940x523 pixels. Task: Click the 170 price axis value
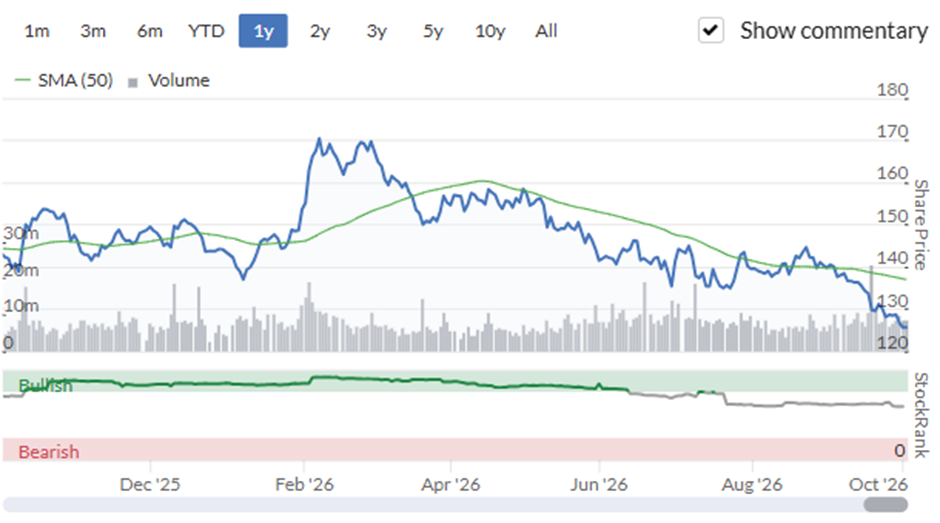pos(892,131)
